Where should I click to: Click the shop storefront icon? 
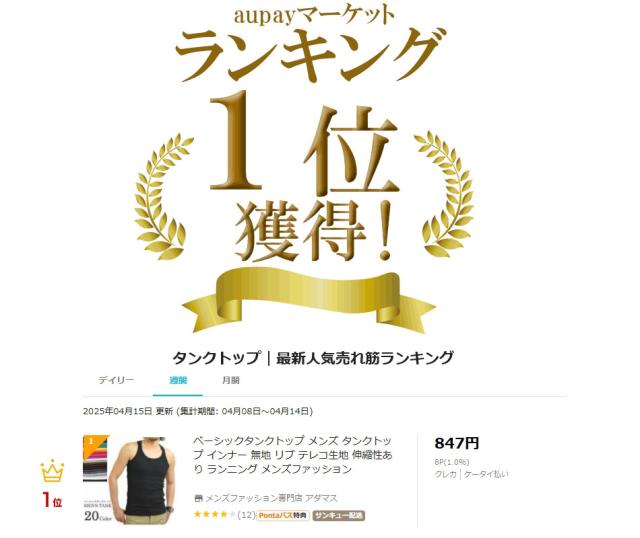click(198, 498)
